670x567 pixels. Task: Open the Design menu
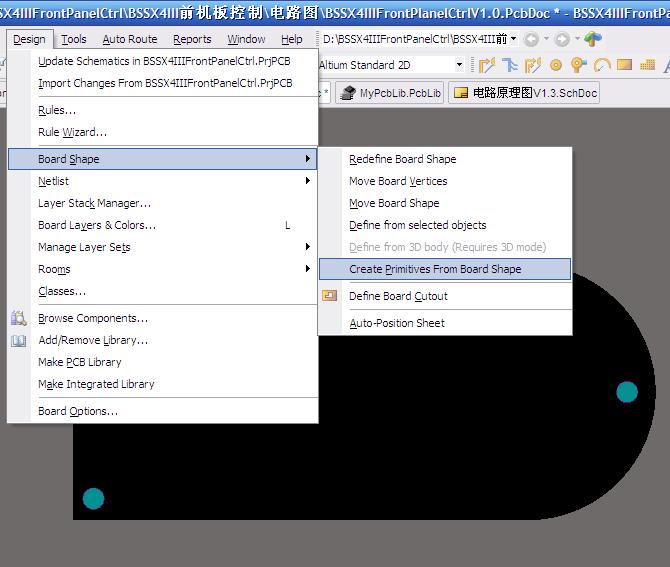point(29,39)
